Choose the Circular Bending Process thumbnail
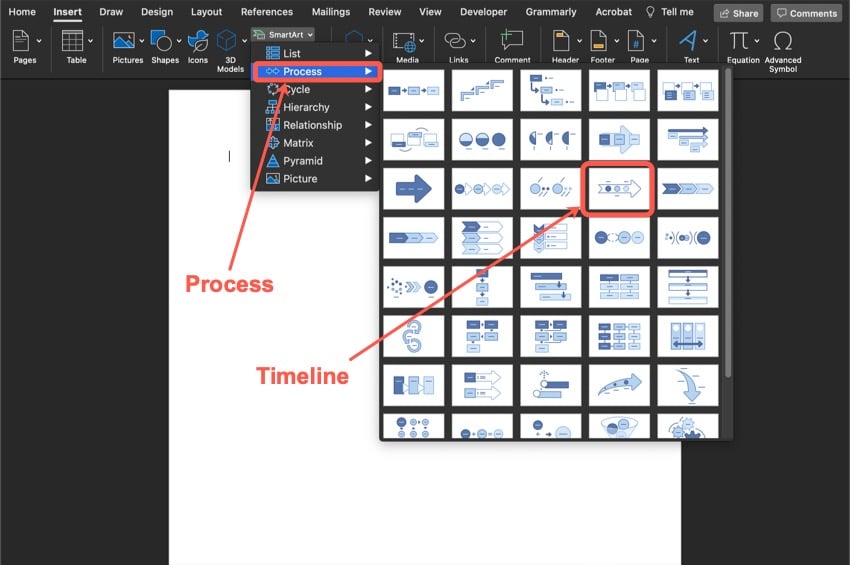This screenshot has width=850, height=565. pyautogui.click(x=414, y=336)
